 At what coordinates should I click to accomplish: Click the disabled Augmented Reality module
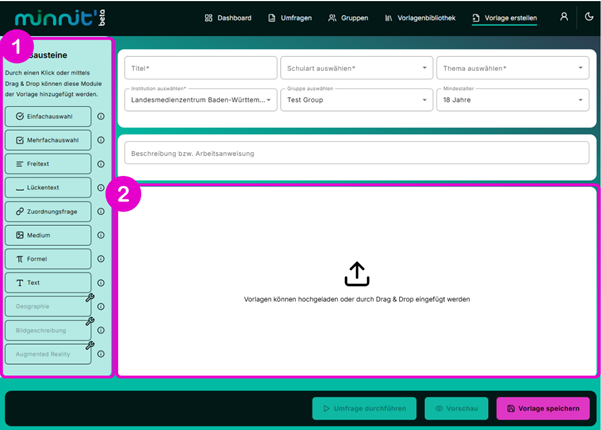48,354
